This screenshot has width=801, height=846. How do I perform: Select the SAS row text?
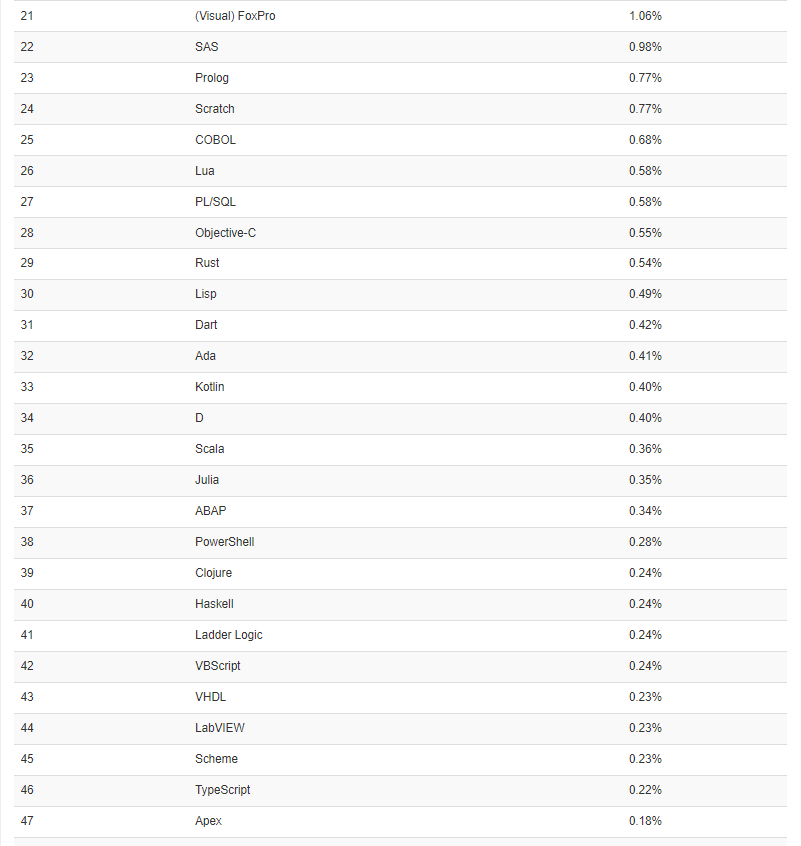coord(207,47)
